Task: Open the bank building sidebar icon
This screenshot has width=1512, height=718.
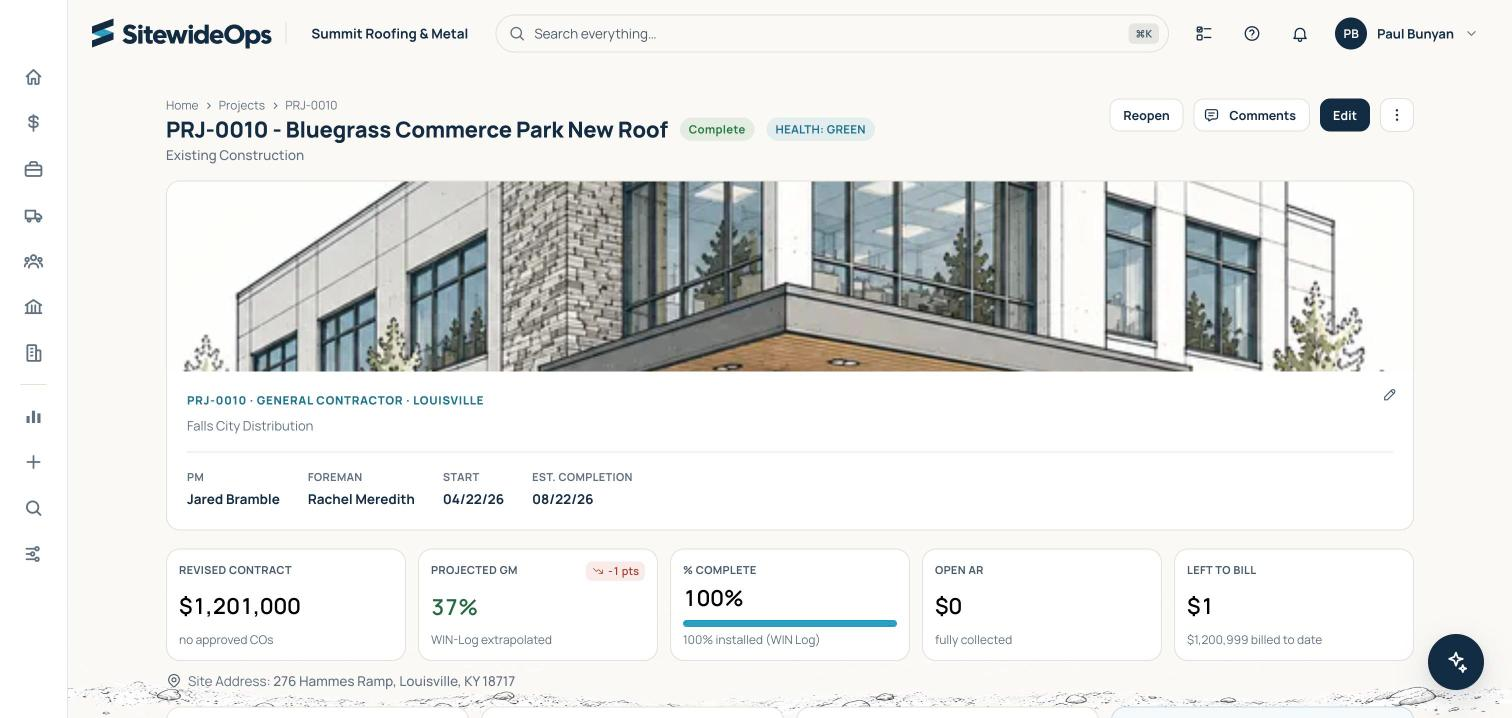Action: 33,307
